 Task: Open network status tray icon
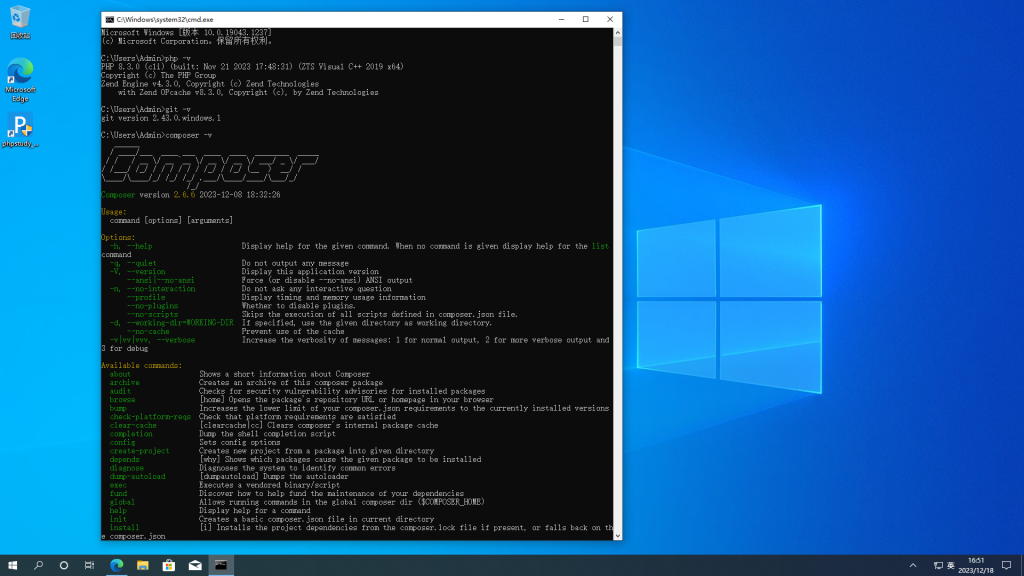pyautogui.click(x=938, y=566)
